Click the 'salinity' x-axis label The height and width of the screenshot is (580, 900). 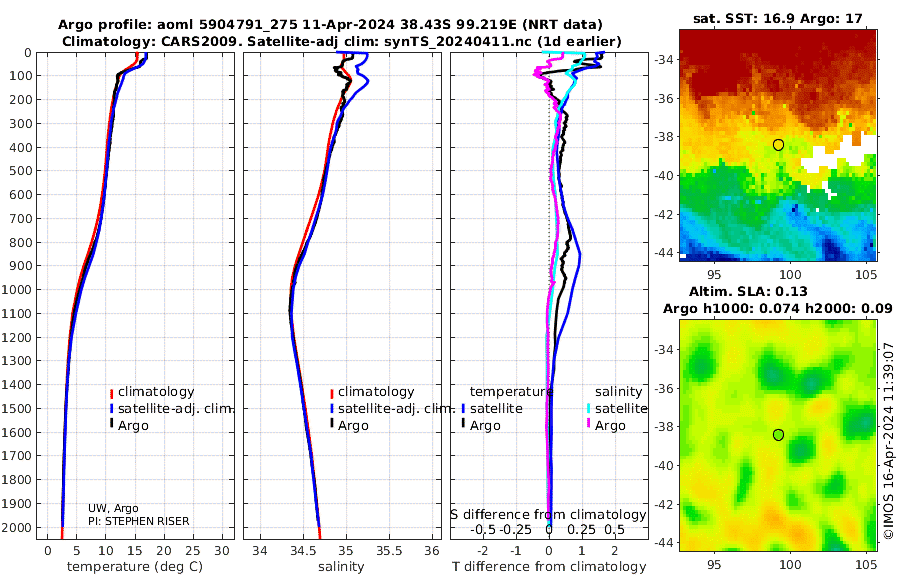coord(341,566)
